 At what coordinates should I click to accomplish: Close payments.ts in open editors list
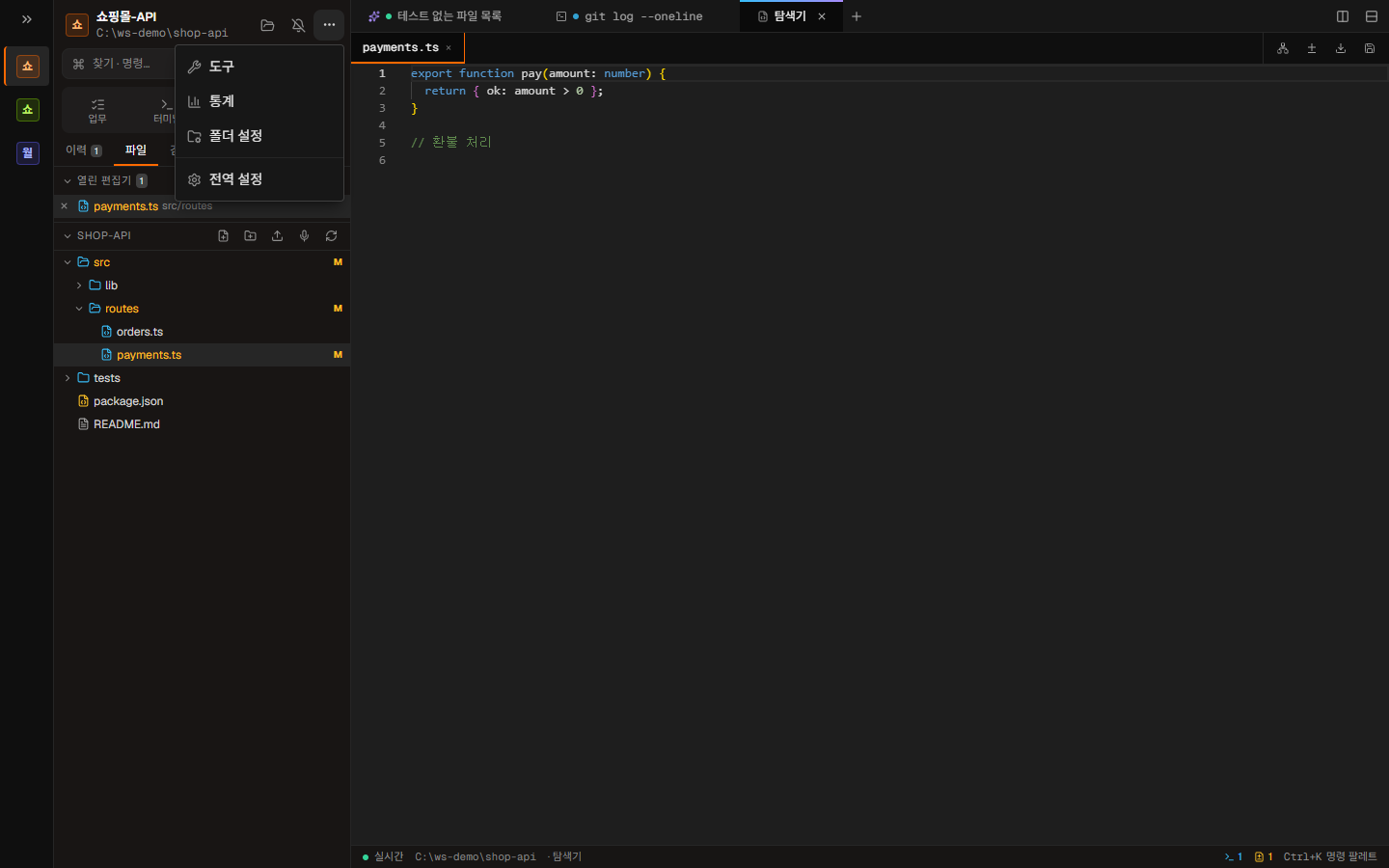(65, 206)
